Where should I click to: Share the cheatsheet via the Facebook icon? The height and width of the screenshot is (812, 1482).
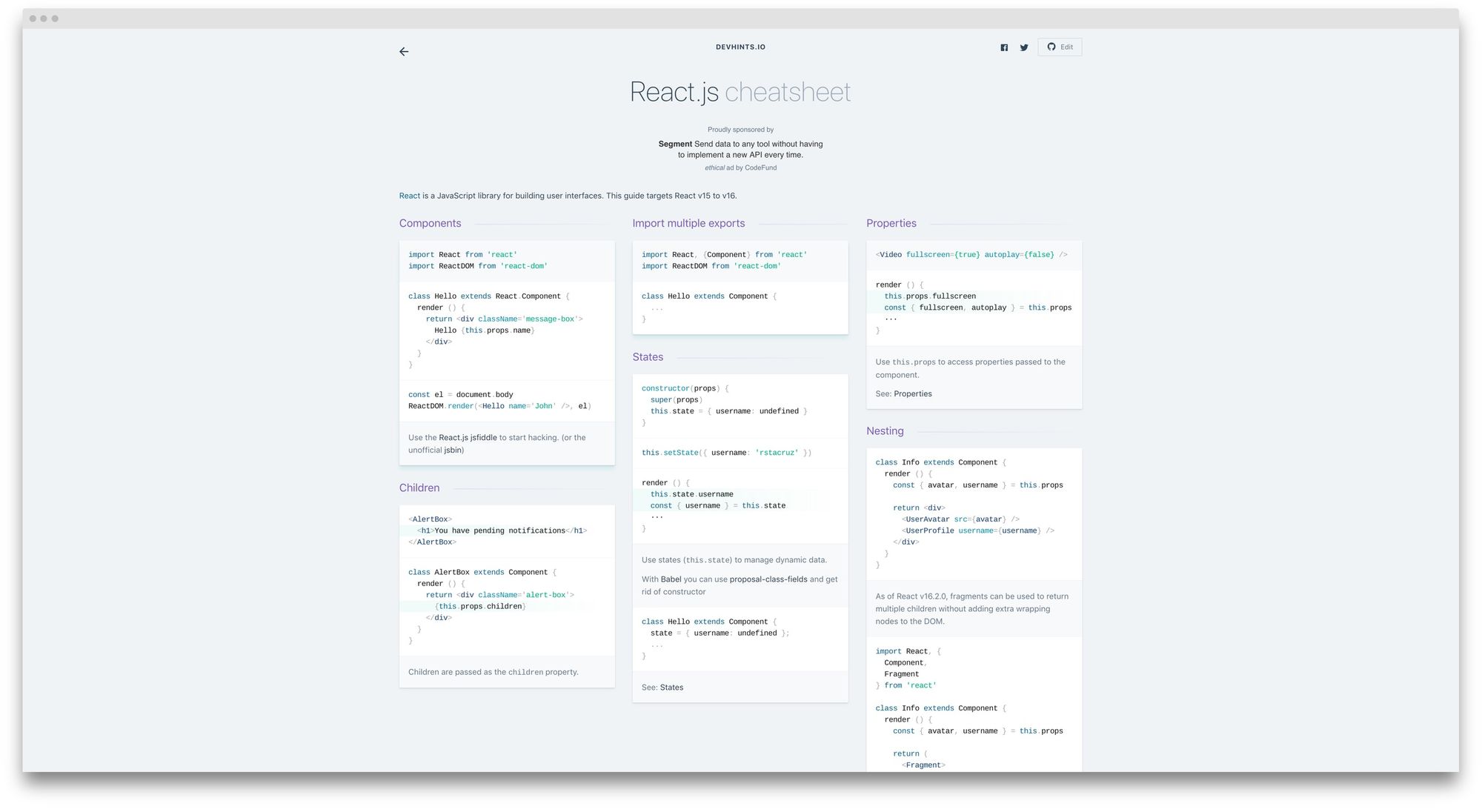(x=1004, y=47)
